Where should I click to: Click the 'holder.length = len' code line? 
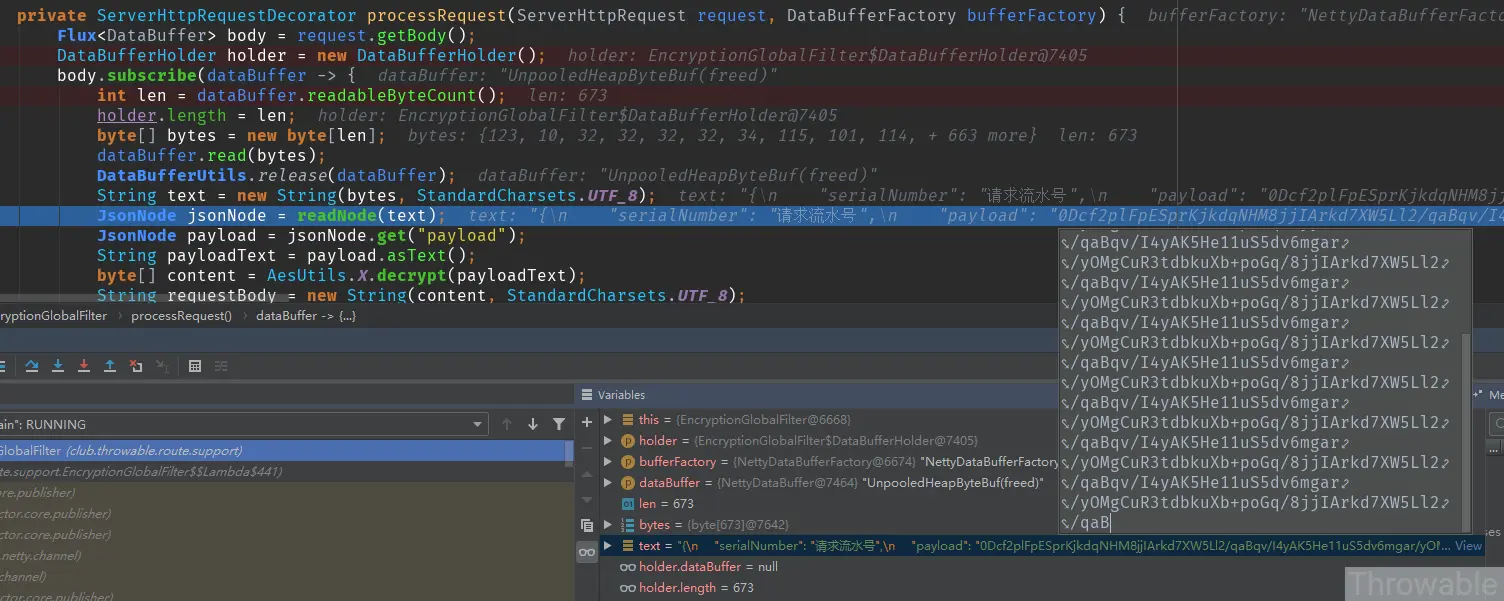point(196,115)
